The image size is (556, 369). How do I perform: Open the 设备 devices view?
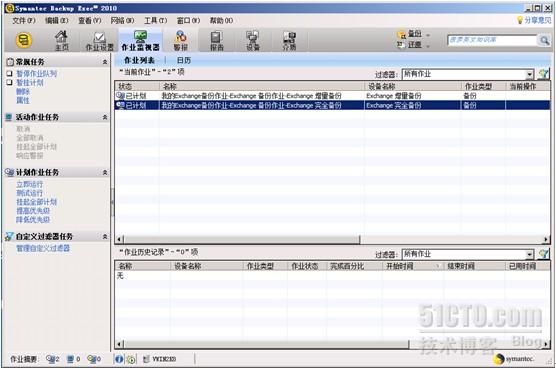pyautogui.click(x=253, y=41)
